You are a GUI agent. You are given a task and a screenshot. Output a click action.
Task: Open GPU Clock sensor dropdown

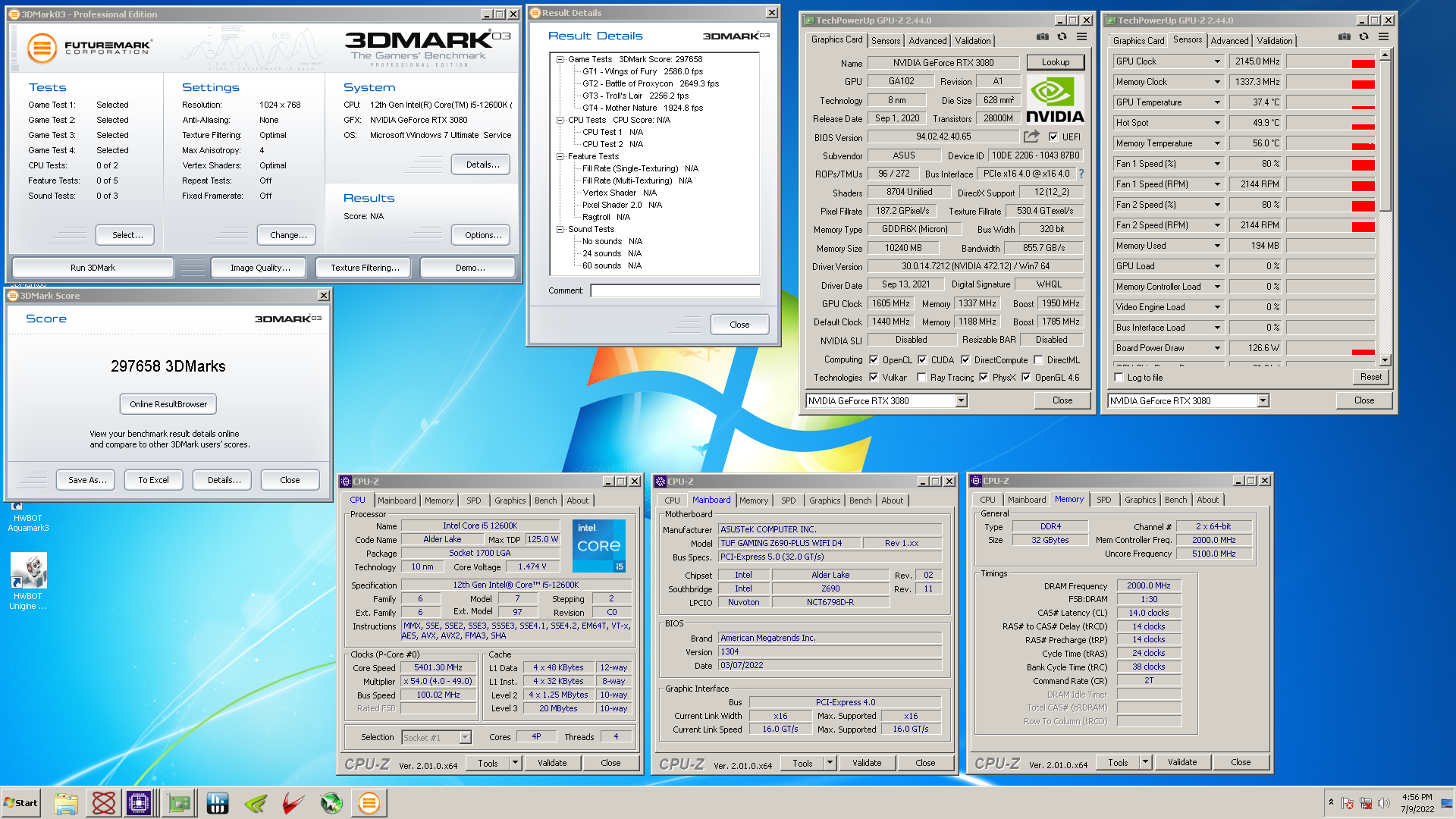[x=1217, y=61]
